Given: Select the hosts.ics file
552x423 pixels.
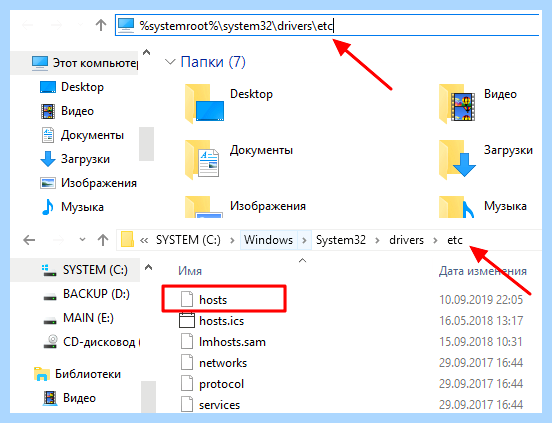Looking at the screenshot, I should point(221,321).
